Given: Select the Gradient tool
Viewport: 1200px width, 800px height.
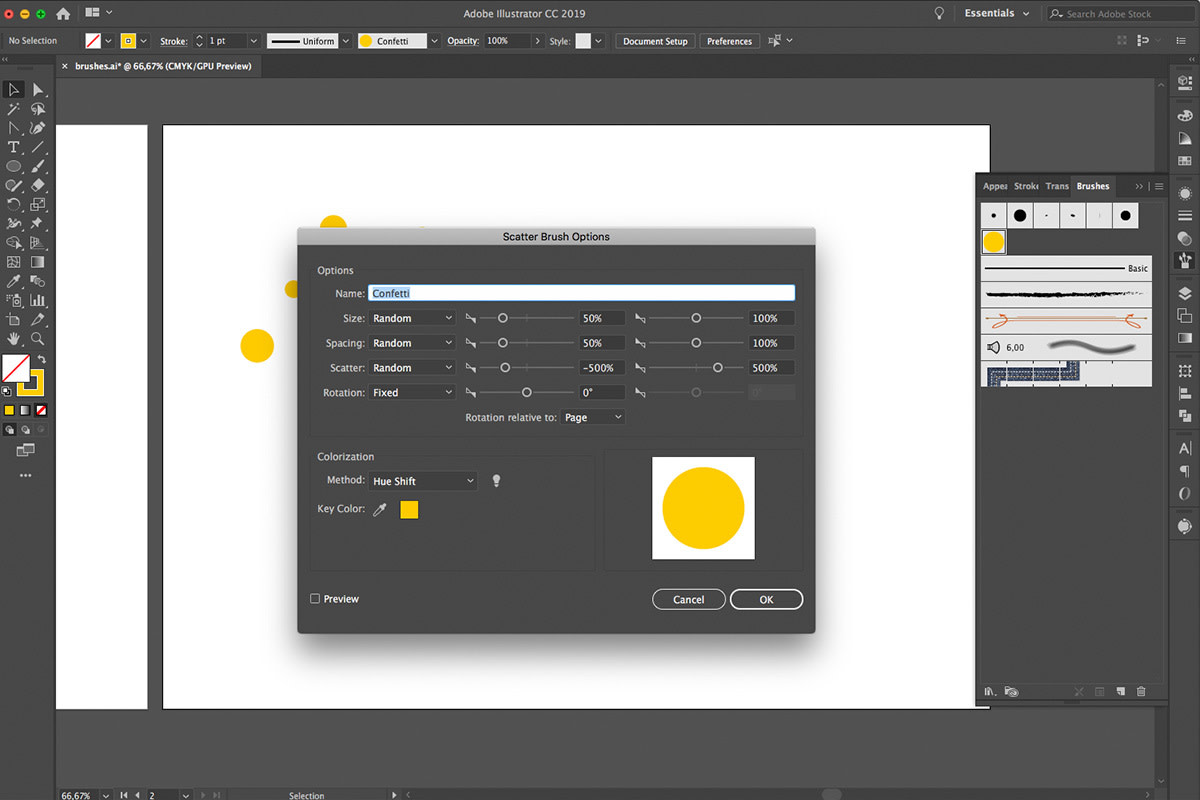Looking at the screenshot, I should coord(38,262).
